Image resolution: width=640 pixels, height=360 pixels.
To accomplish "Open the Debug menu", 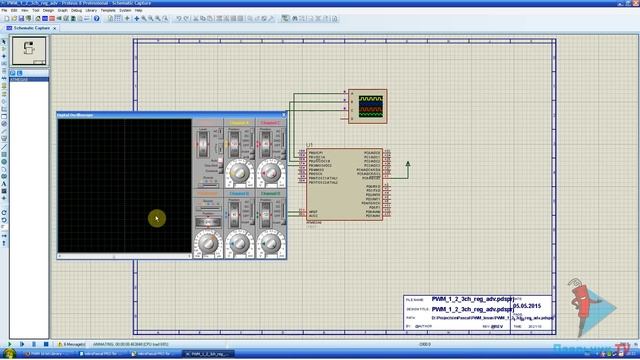I will point(76,10).
